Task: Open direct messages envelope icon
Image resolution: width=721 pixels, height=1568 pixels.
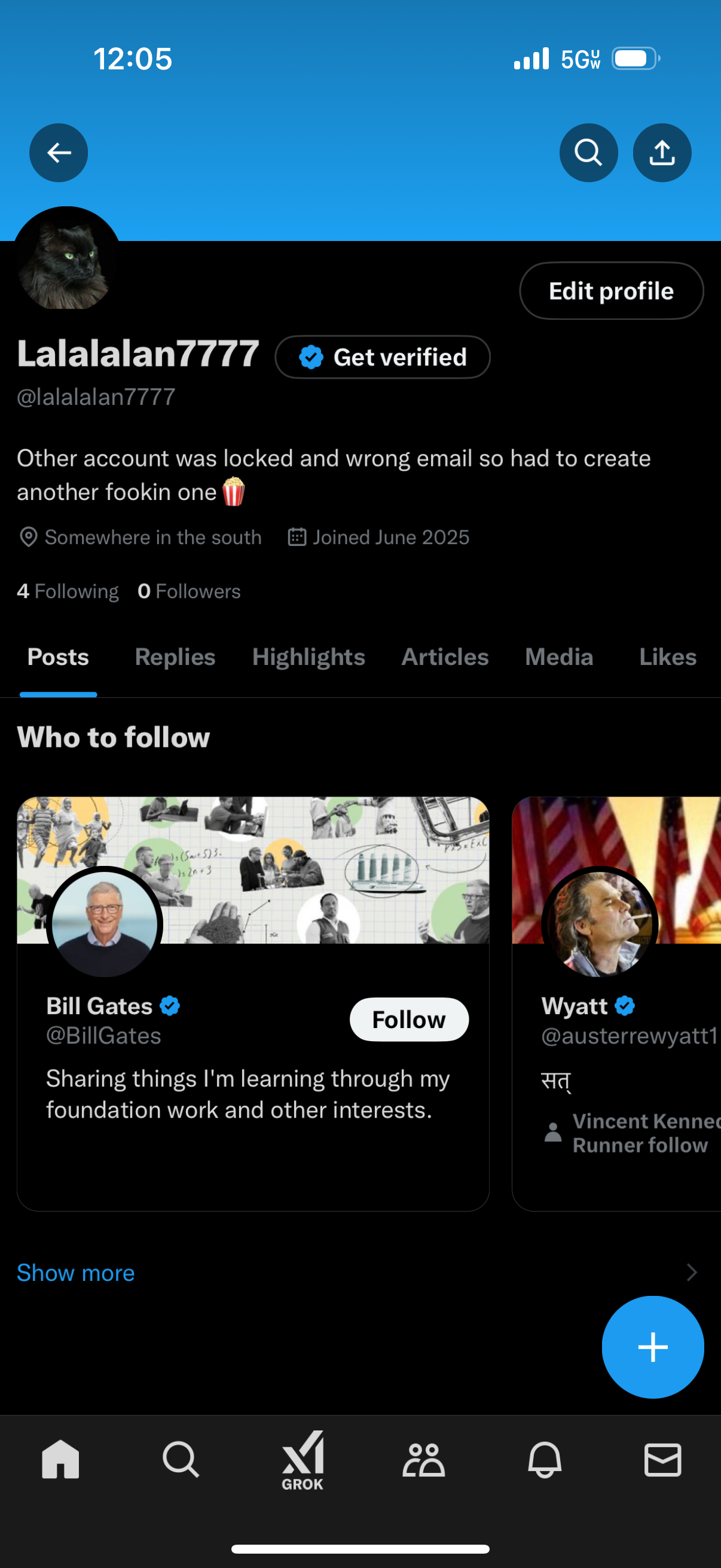Action: click(x=662, y=1460)
